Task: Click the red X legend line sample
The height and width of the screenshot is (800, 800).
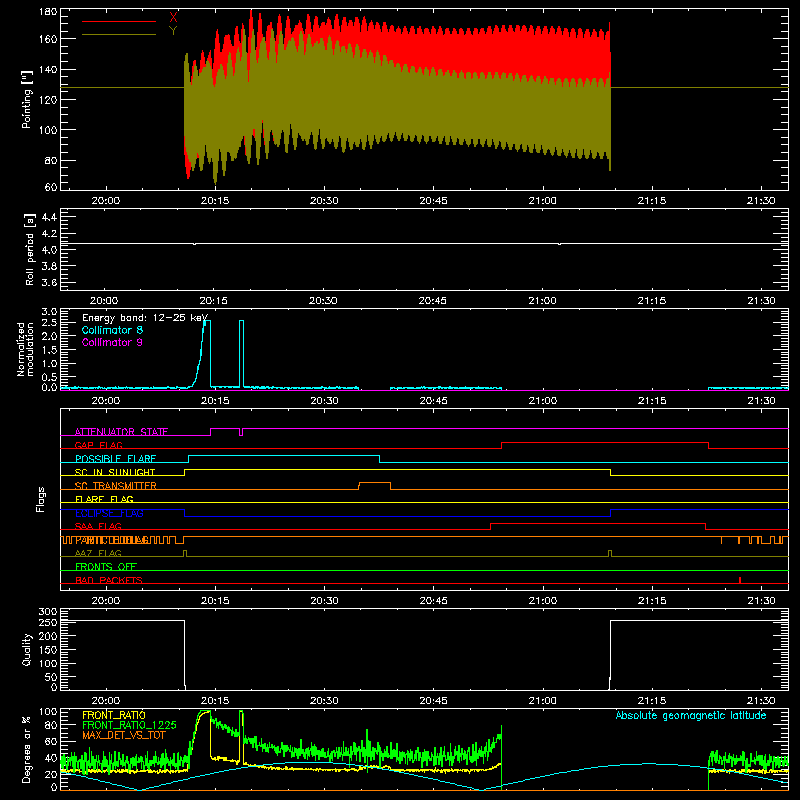Action: pos(119,21)
